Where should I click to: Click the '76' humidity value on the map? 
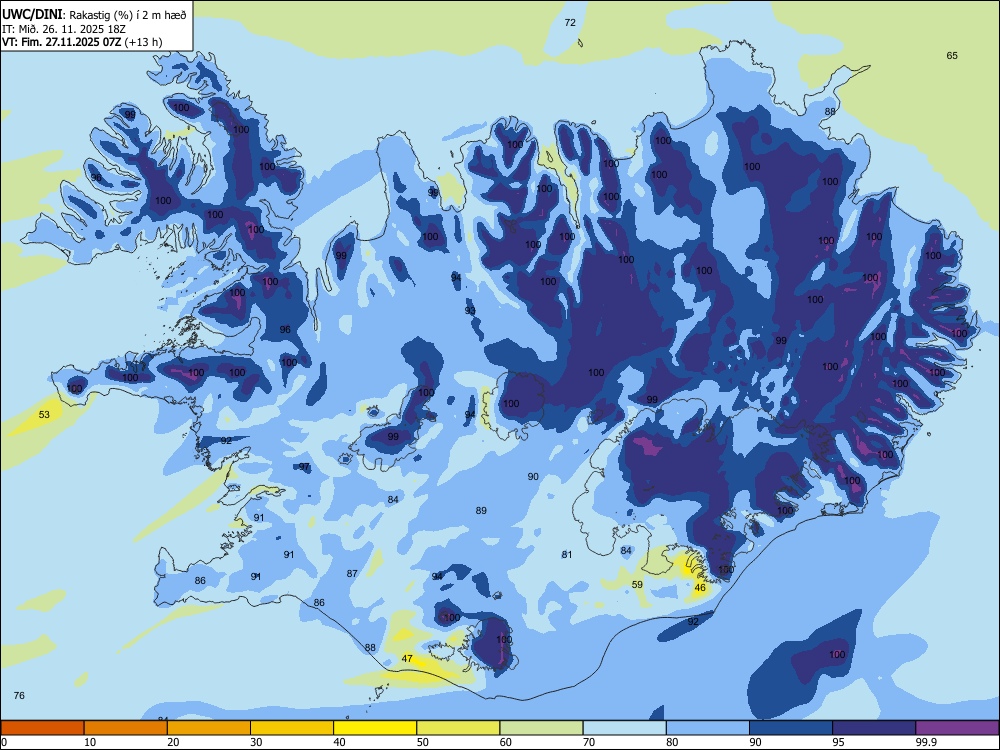[19, 695]
